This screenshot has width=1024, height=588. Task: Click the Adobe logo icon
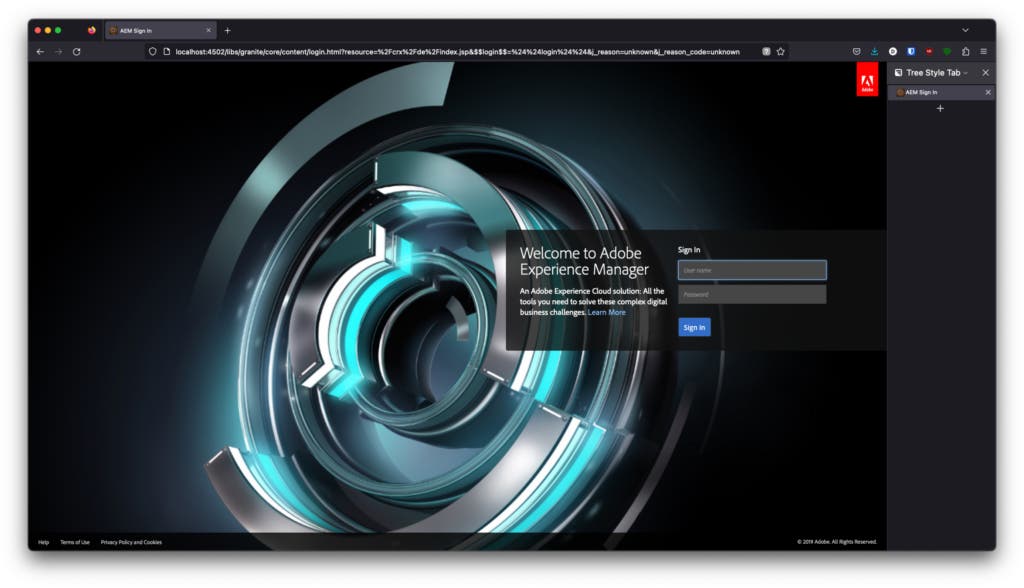point(867,80)
